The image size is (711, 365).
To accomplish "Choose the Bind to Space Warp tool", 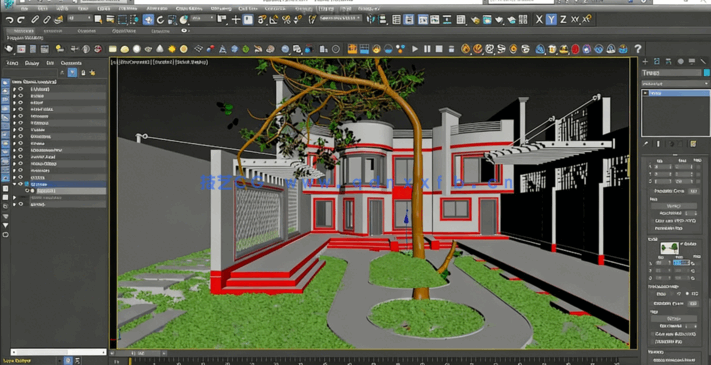I will pyautogui.click(x=58, y=19).
